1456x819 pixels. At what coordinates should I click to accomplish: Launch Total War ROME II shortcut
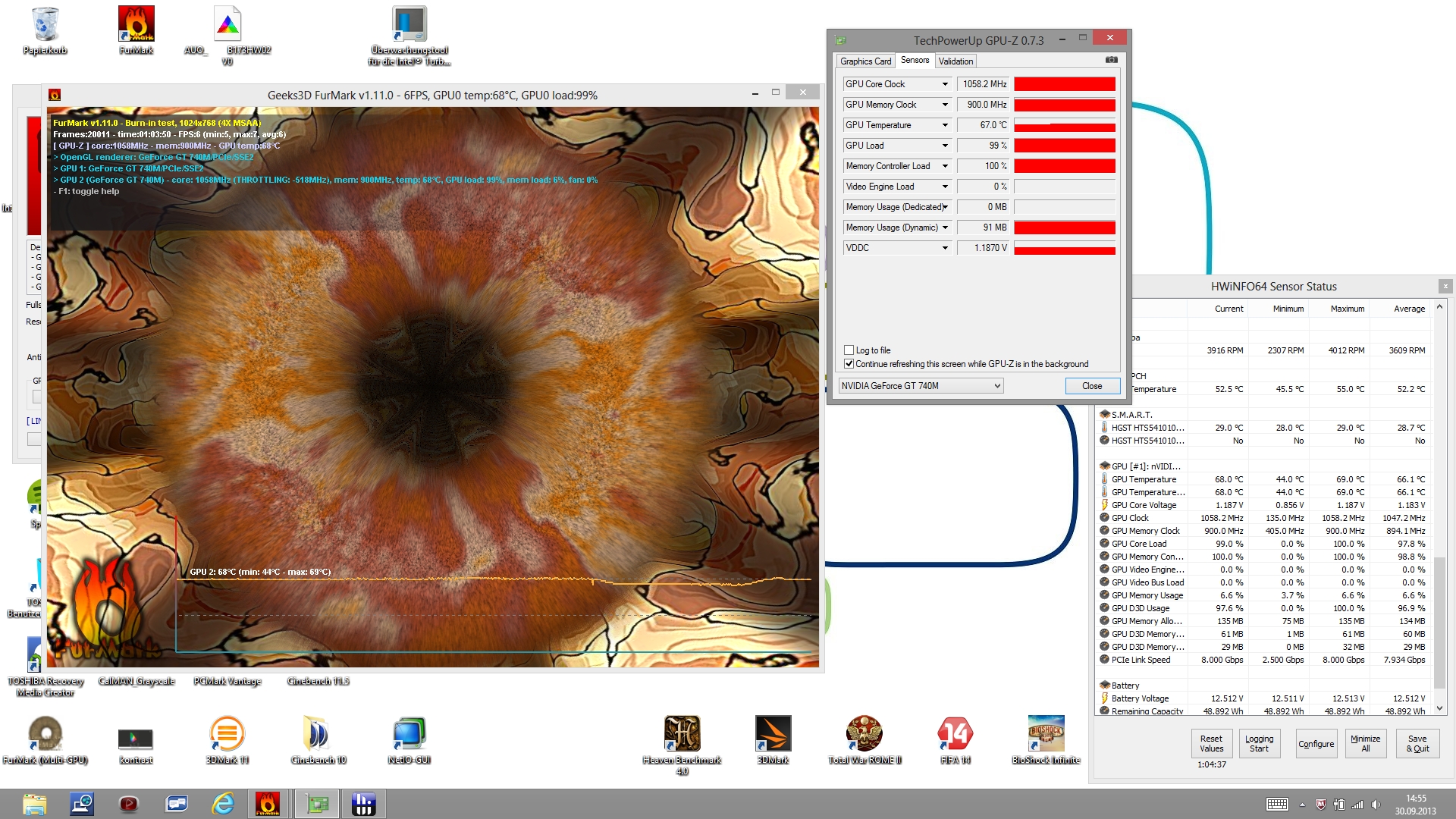pos(864,740)
